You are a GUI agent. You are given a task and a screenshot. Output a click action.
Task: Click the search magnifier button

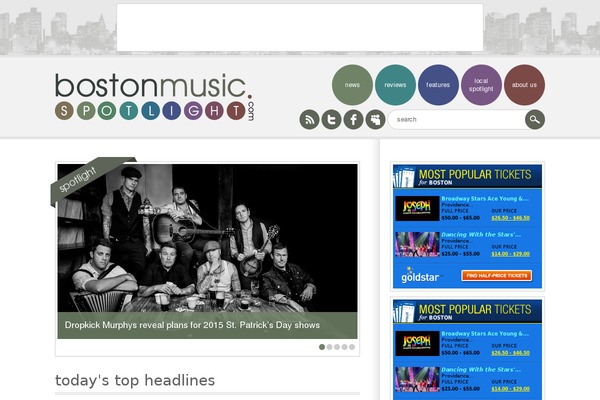click(x=535, y=119)
